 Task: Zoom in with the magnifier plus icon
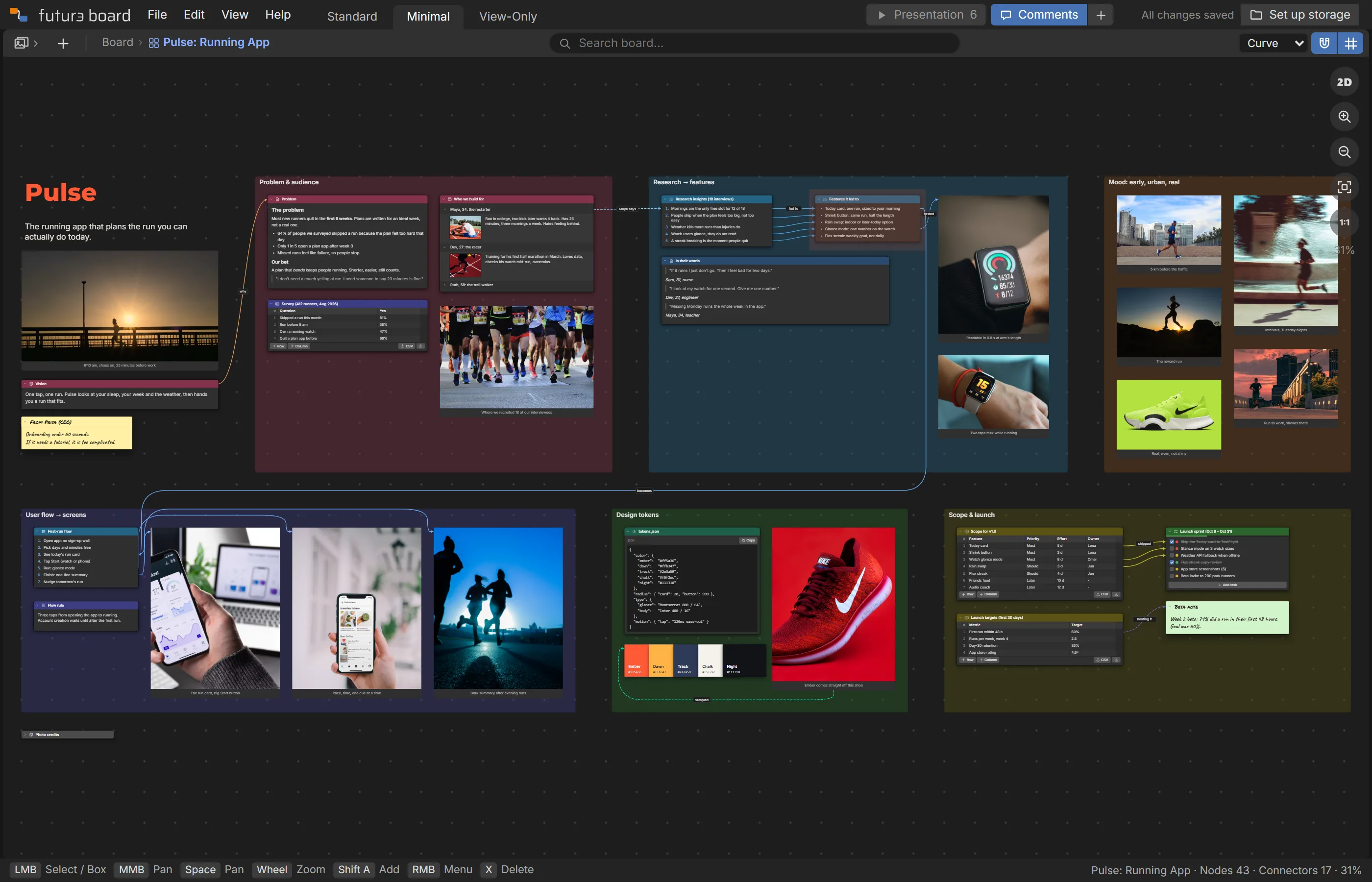coord(1344,117)
